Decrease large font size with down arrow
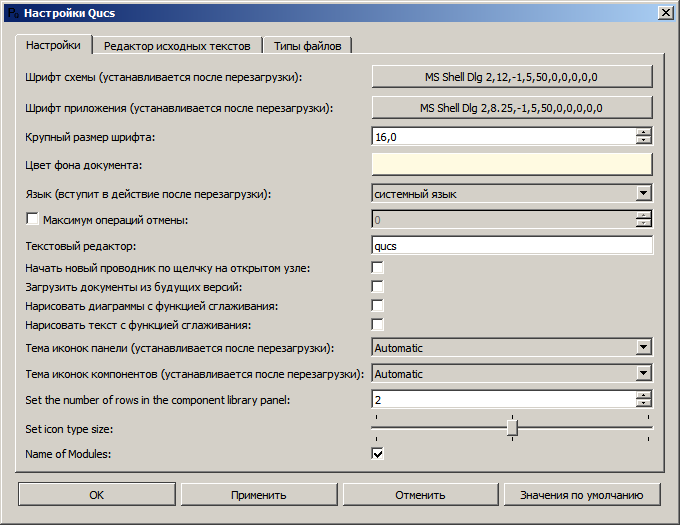 [643, 140]
